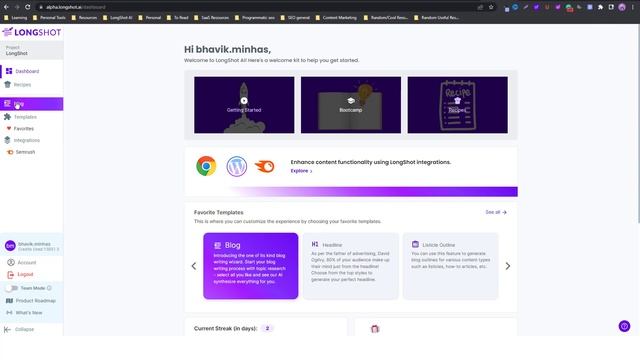Click the Semrush flame integration icon

[x=265, y=166]
